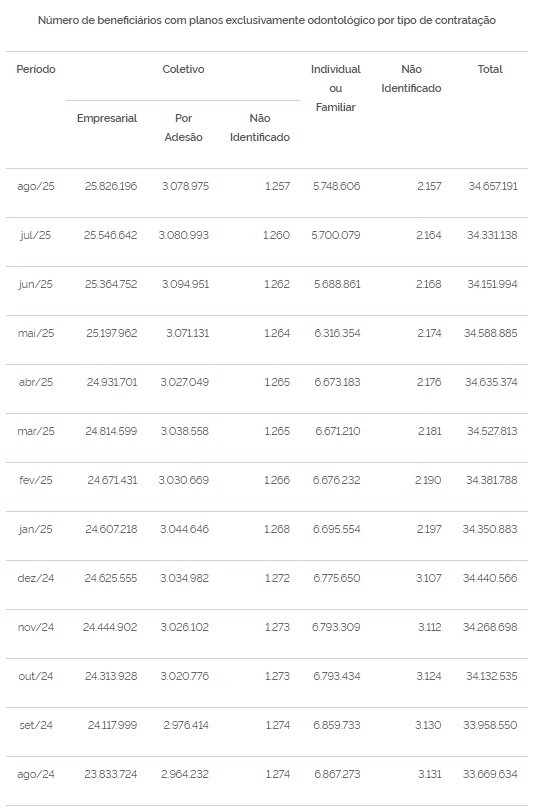Click mar/25 total value 34.527.813
This screenshot has width=535, height=809.
[492, 431]
